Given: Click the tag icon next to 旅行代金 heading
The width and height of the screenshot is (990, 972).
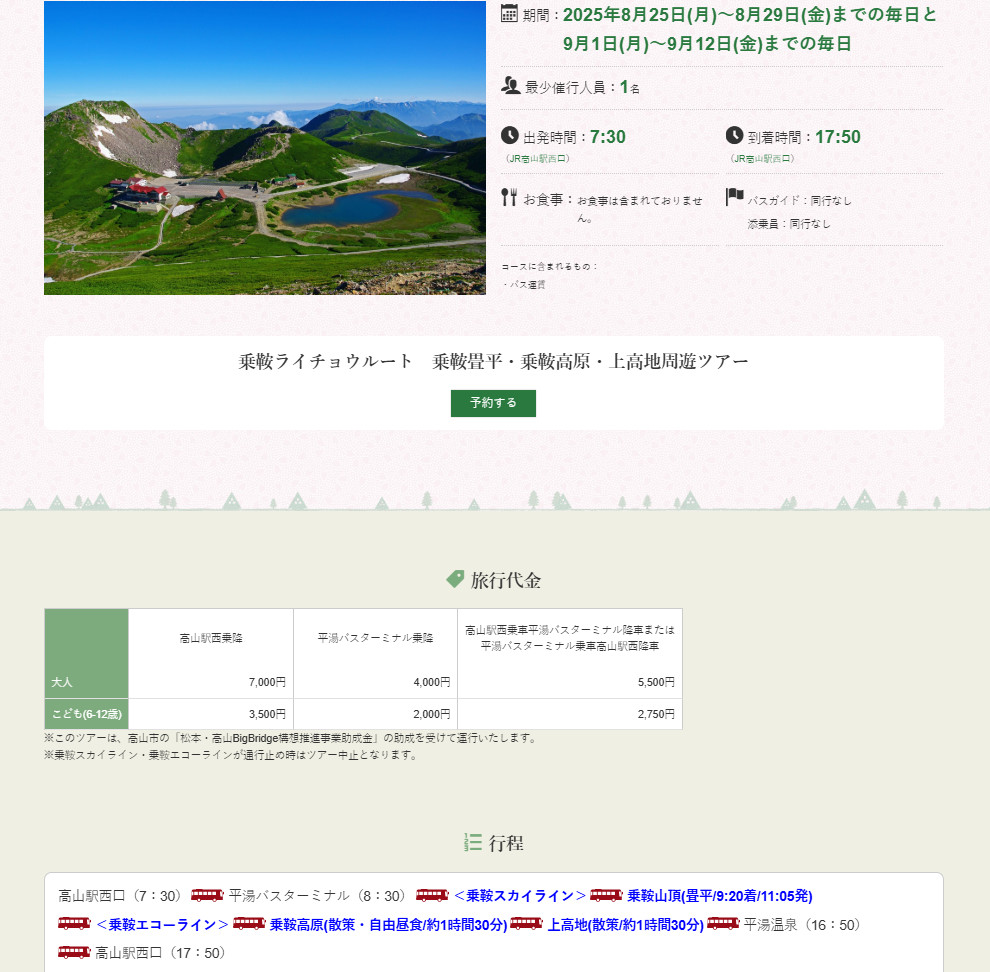Looking at the screenshot, I should point(455,579).
